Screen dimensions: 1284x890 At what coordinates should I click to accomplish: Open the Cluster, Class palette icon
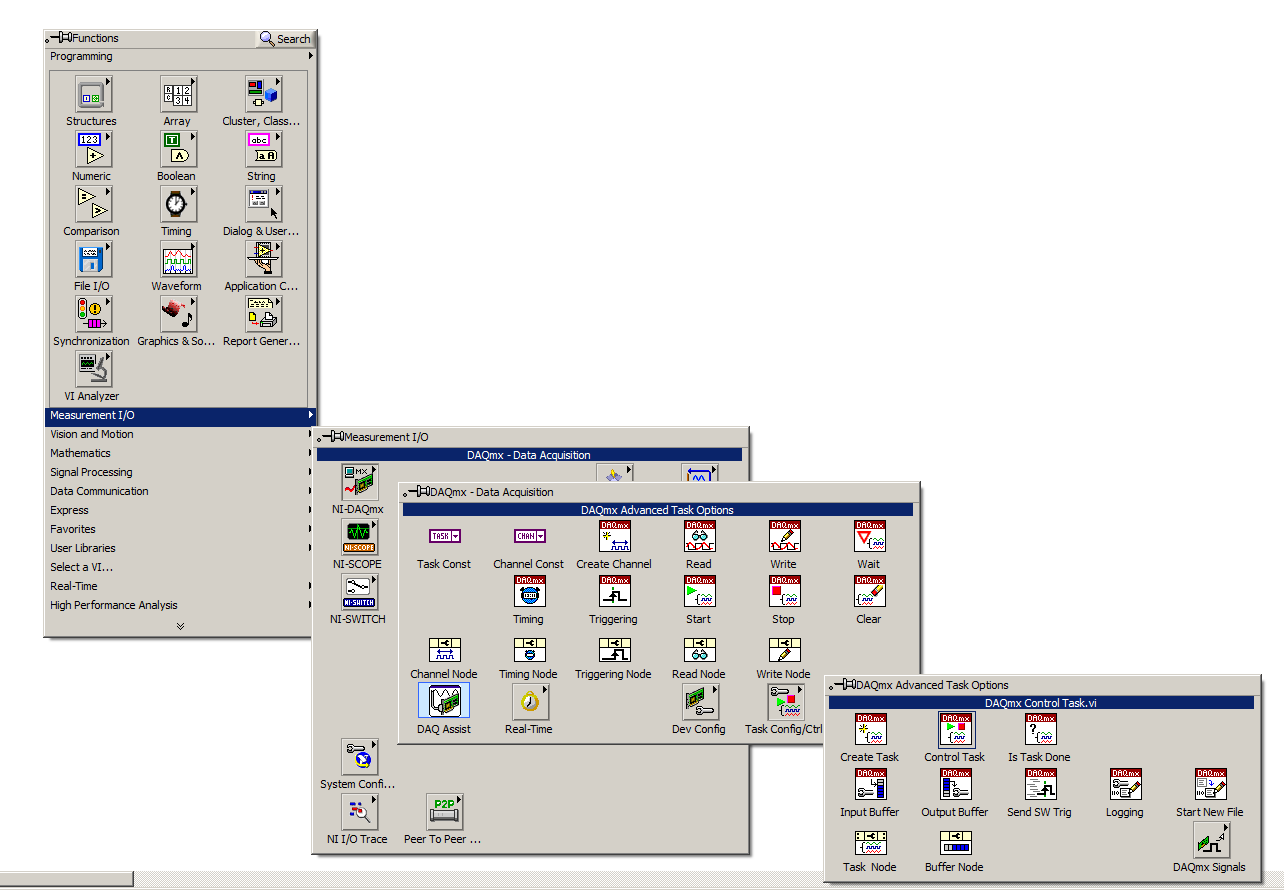(x=263, y=94)
